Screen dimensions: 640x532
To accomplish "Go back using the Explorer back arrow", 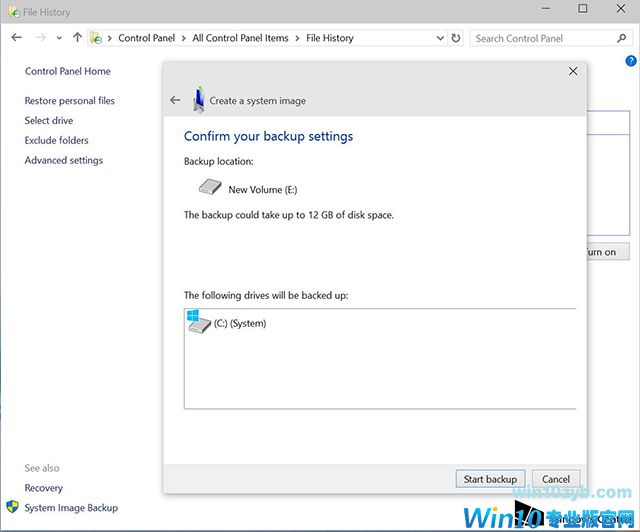I will tap(16, 38).
